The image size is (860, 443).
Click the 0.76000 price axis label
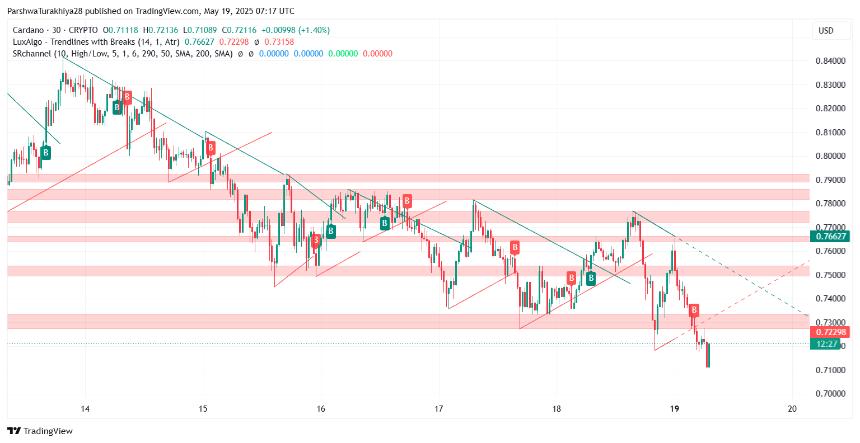[830, 251]
